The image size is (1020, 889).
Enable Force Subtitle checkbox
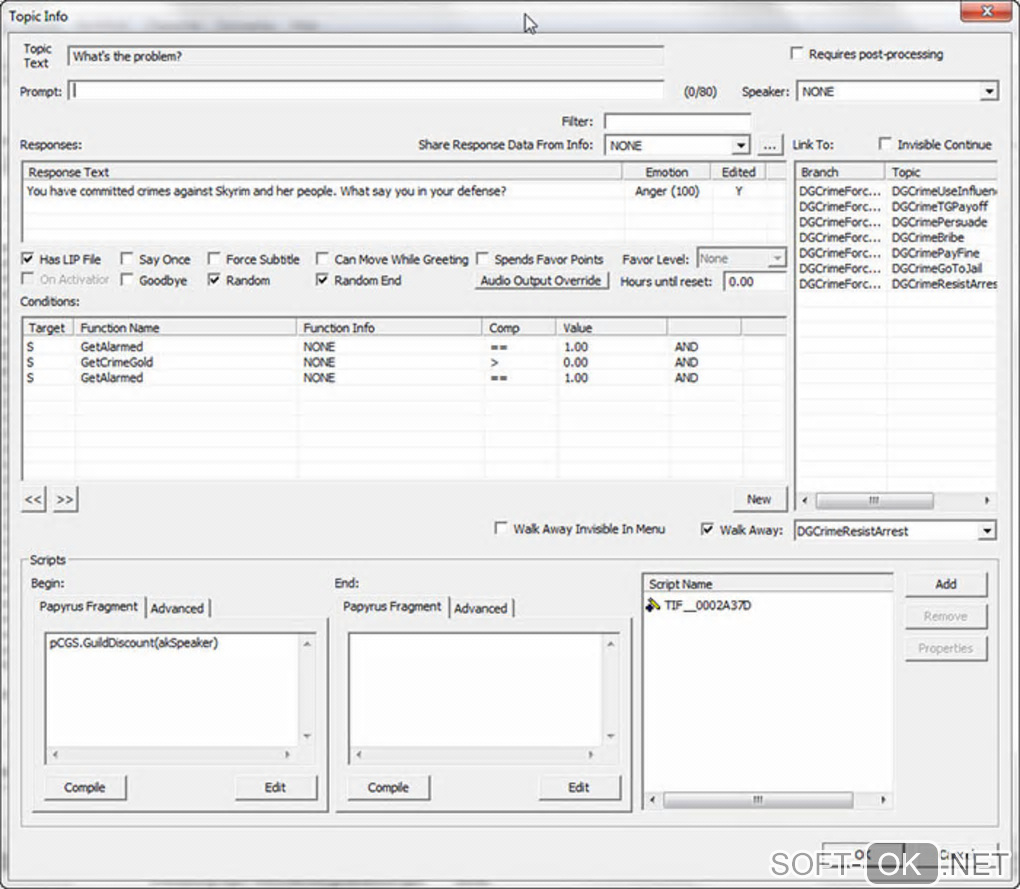(213, 259)
